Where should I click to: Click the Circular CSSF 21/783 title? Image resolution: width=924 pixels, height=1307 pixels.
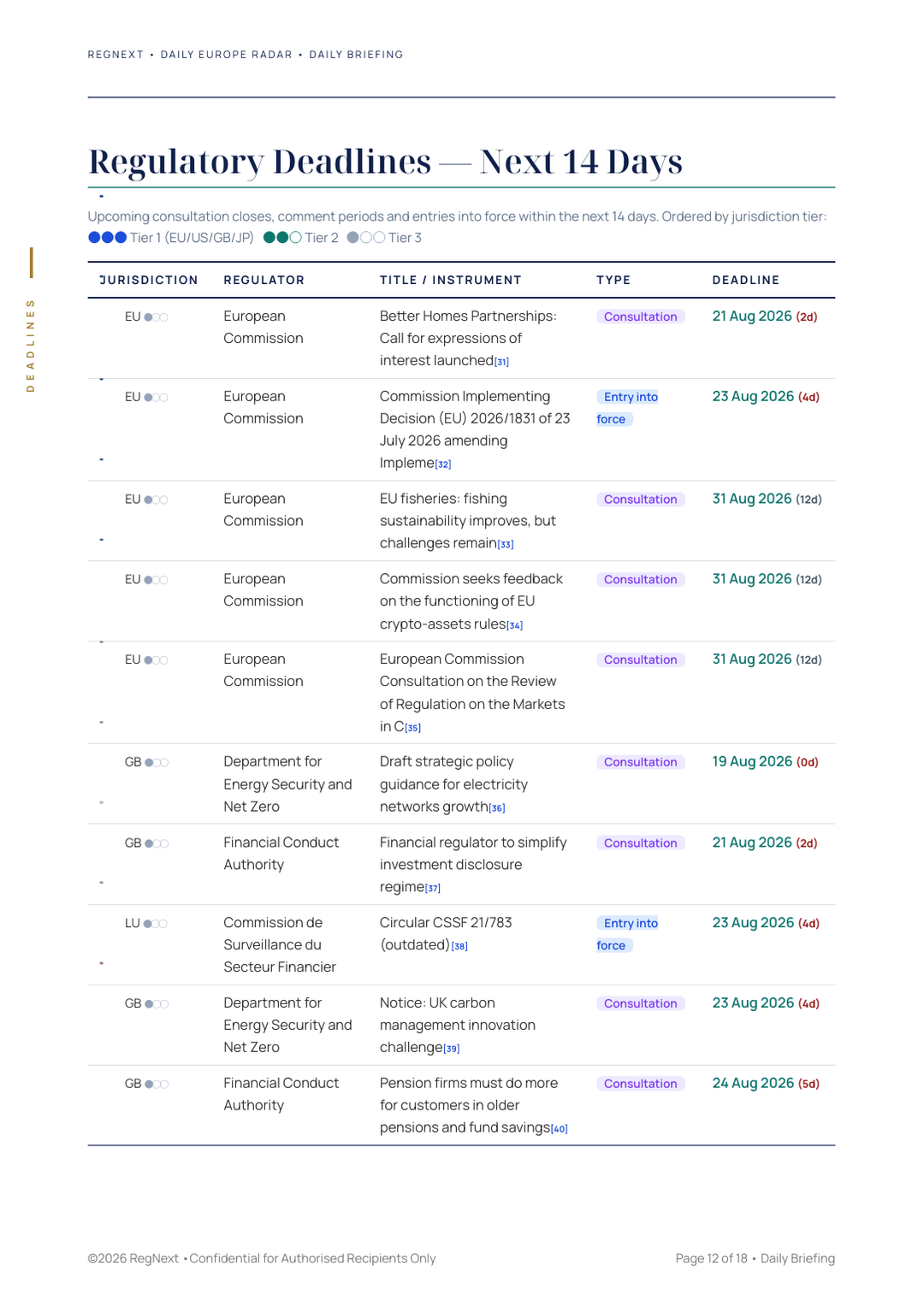(x=446, y=934)
